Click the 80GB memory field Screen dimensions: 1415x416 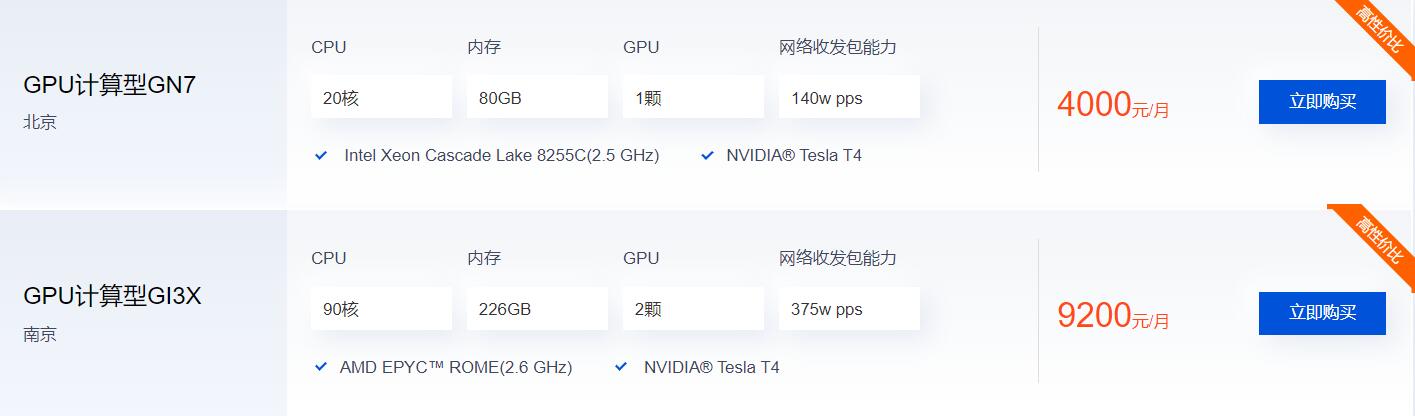[537, 98]
